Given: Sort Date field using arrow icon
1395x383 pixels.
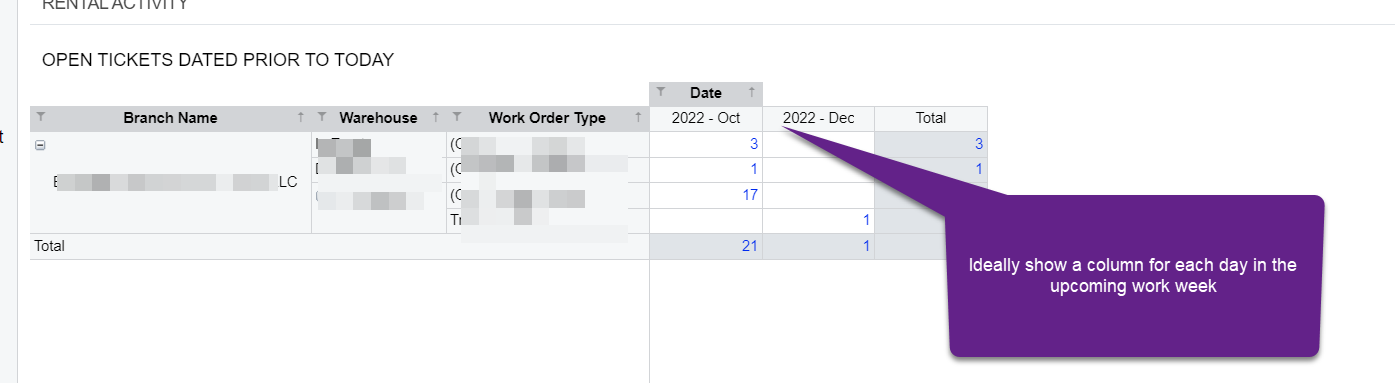Looking at the screenshot, I should click(751, 93).
